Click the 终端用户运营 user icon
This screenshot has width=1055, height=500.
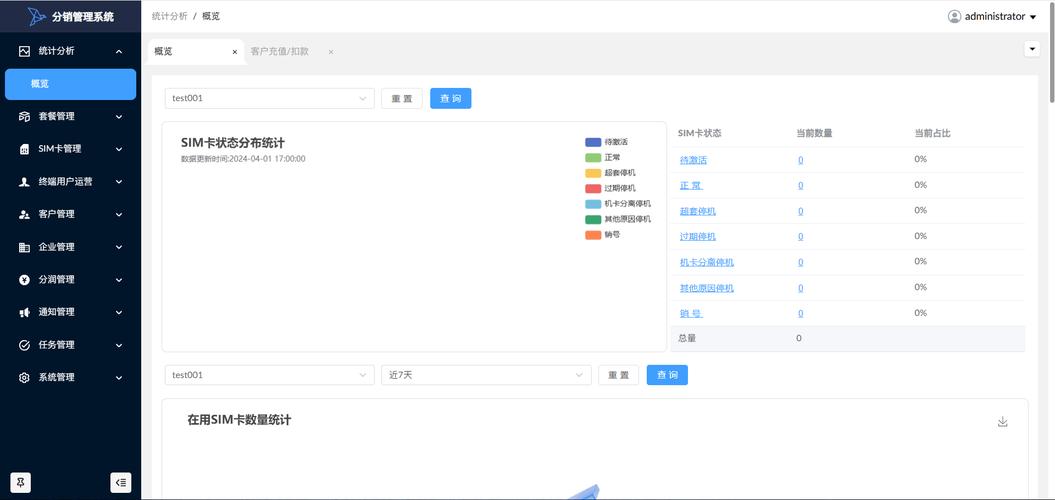24,182
